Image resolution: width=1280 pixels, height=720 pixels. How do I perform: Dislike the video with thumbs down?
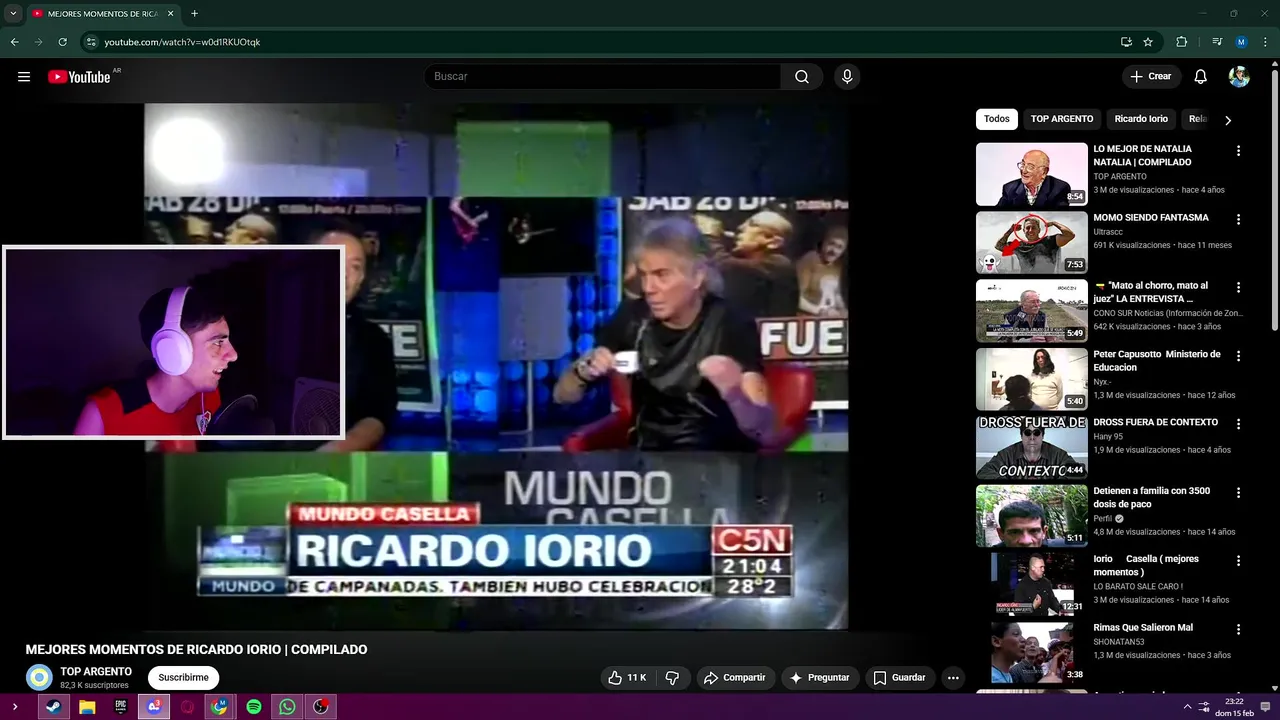point(672,678)
